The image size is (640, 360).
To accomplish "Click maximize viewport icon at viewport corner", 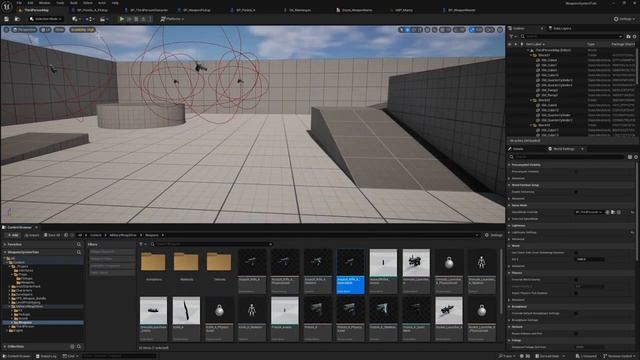I will (500, 30).
